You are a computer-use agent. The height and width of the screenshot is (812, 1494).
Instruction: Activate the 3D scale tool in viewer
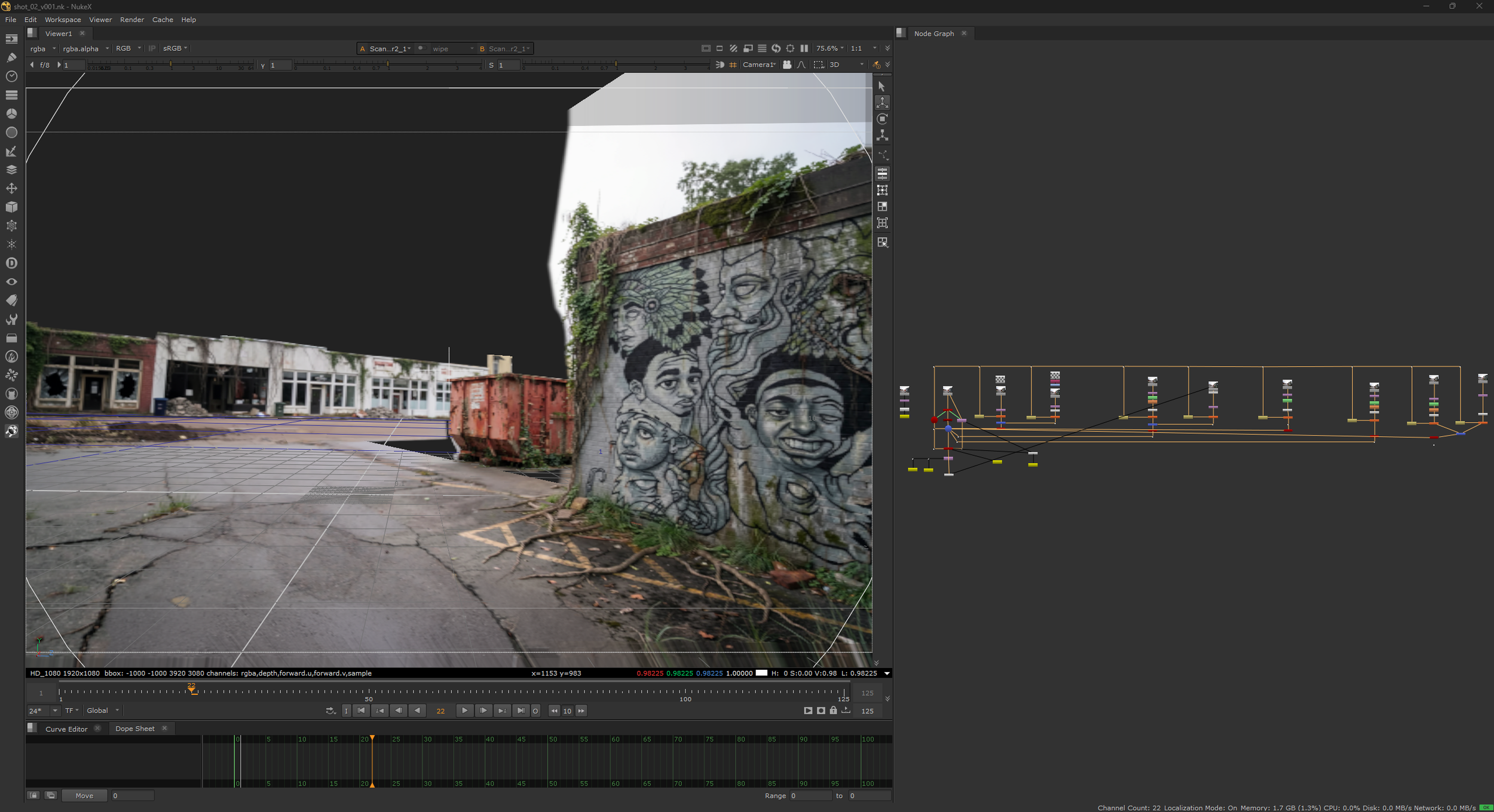pos(882,136)
